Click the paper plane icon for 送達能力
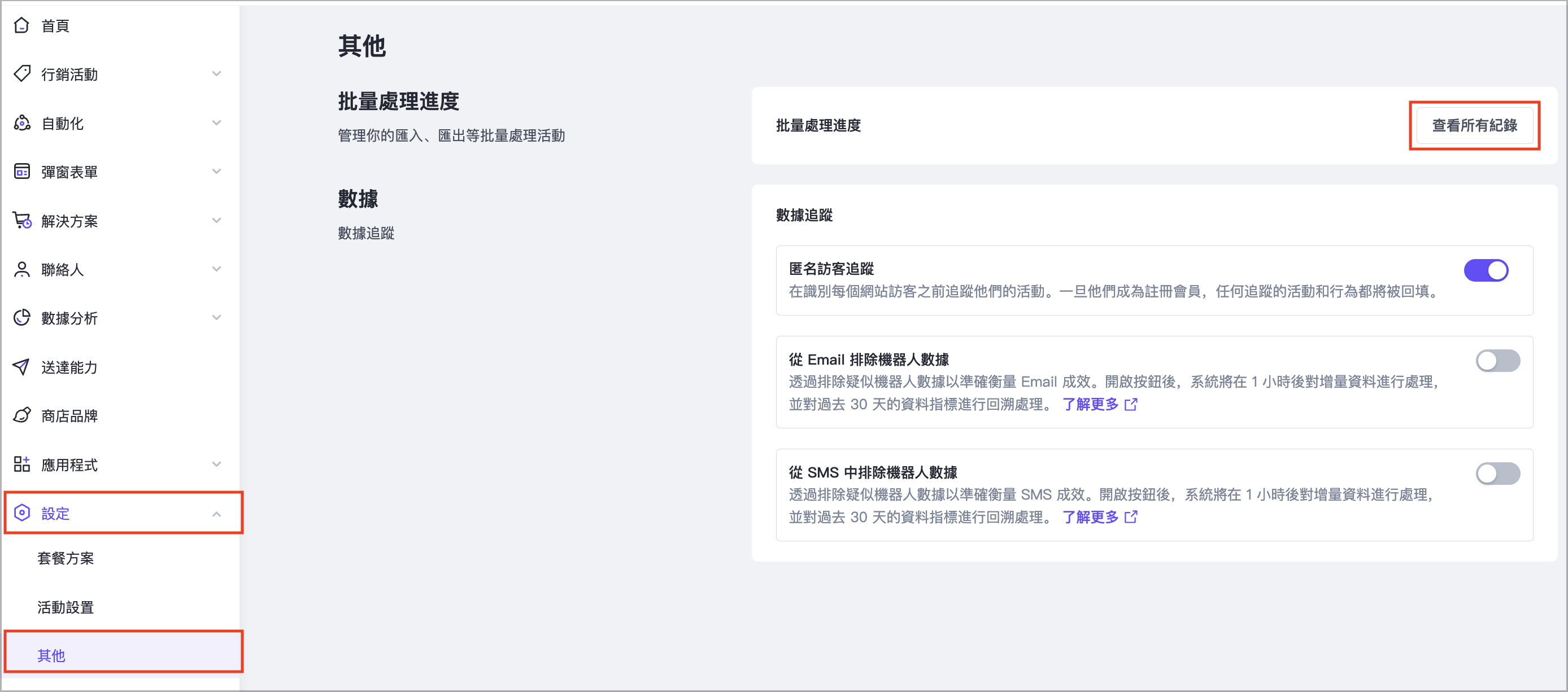 point(22,367)
